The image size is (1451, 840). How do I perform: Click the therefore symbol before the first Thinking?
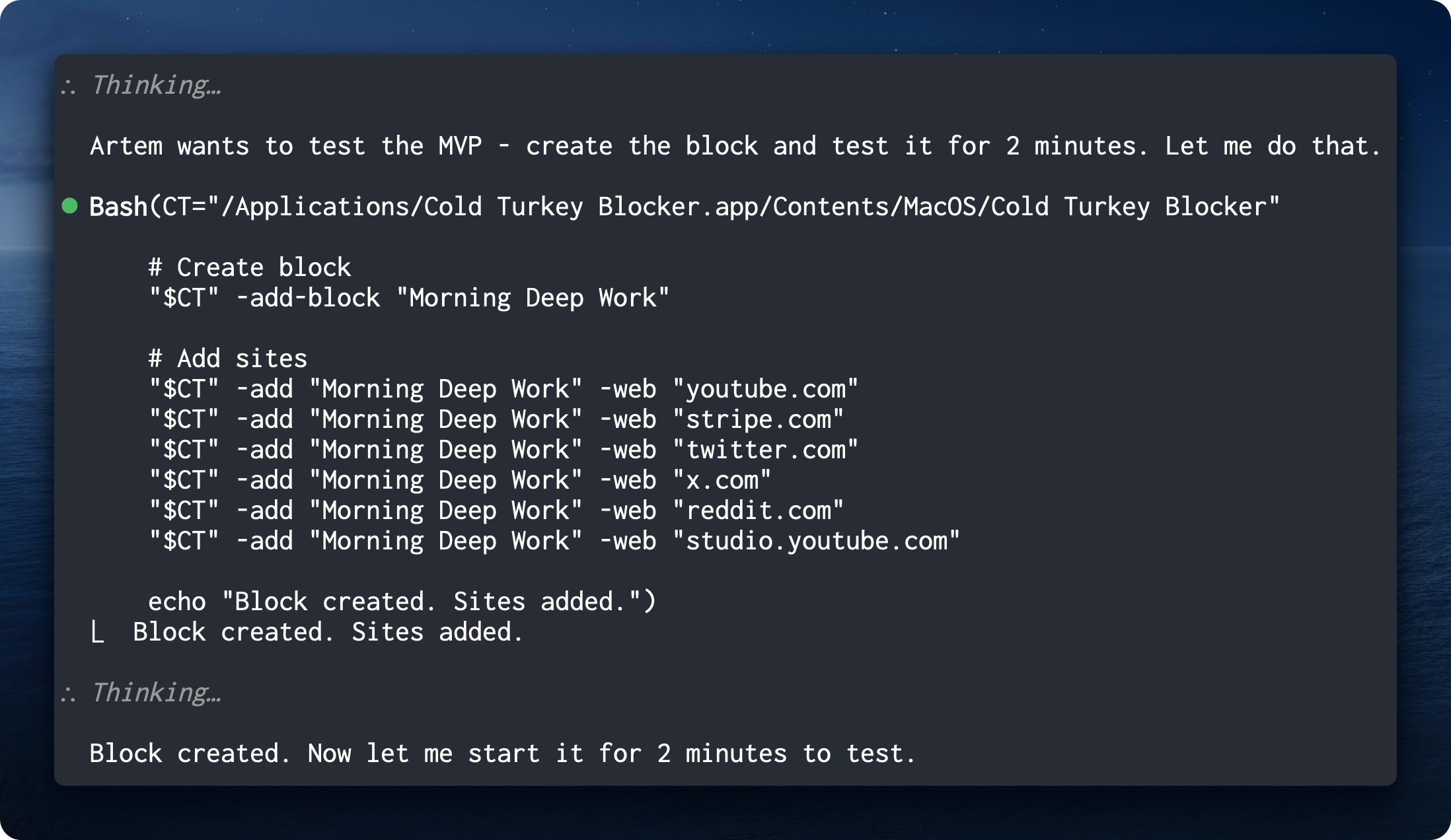point(68,87)
